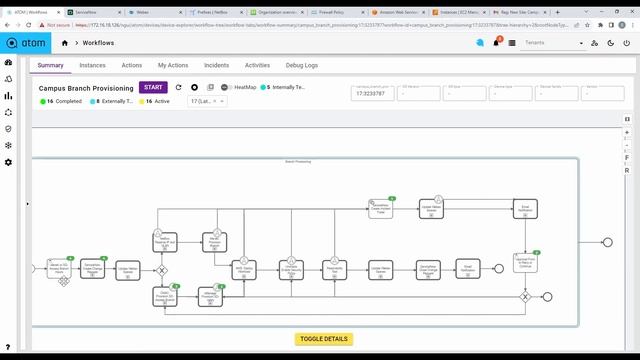Switch to the ServiceNow browser tab
The height and width of the screenshot is (360, 640).
95,12
